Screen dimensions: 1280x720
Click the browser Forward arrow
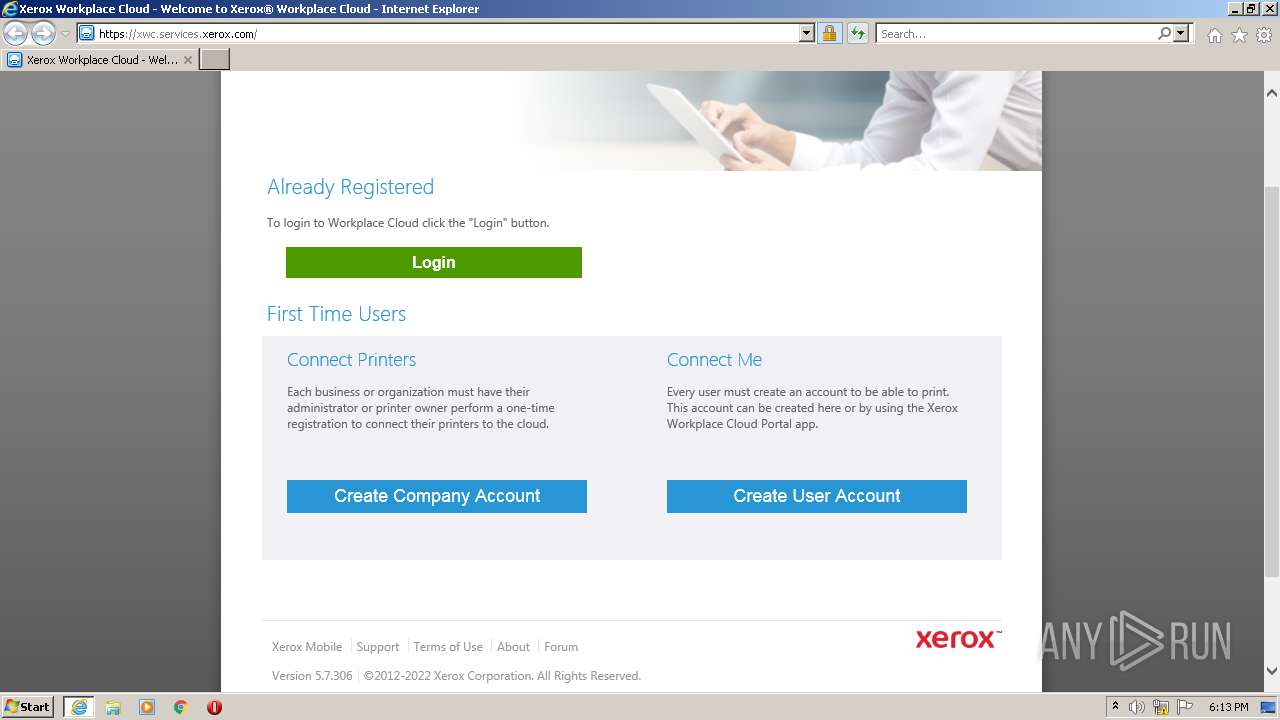pyautogui.click(x=43, y=34)
